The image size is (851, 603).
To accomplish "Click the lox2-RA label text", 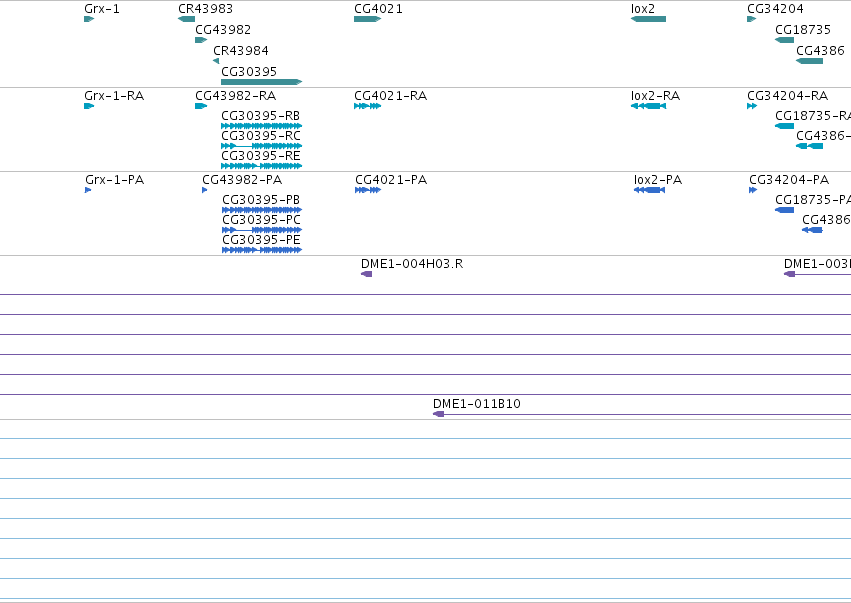I will click(x=655, y=96).
